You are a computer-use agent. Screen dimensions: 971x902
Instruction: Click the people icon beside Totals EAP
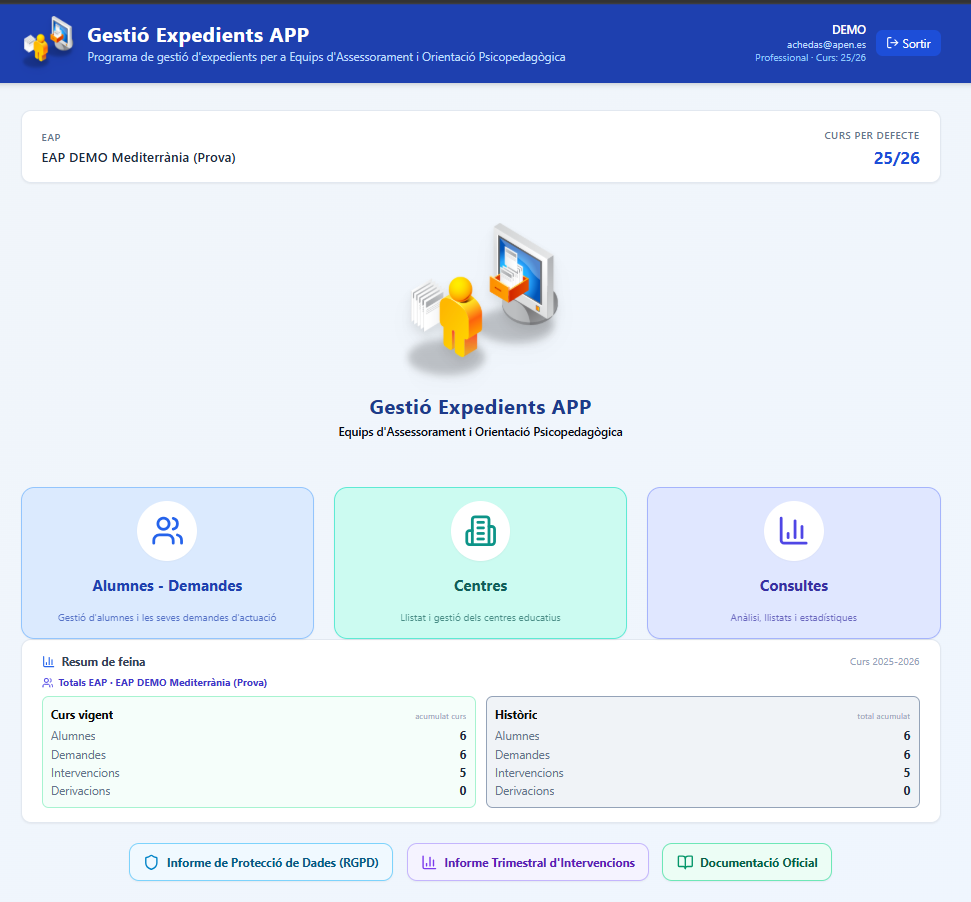point(48,683)
